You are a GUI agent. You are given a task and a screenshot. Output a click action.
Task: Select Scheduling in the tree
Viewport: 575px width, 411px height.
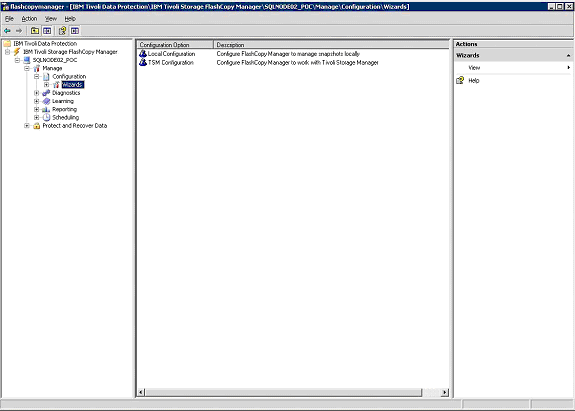click(x=66, y=118)
